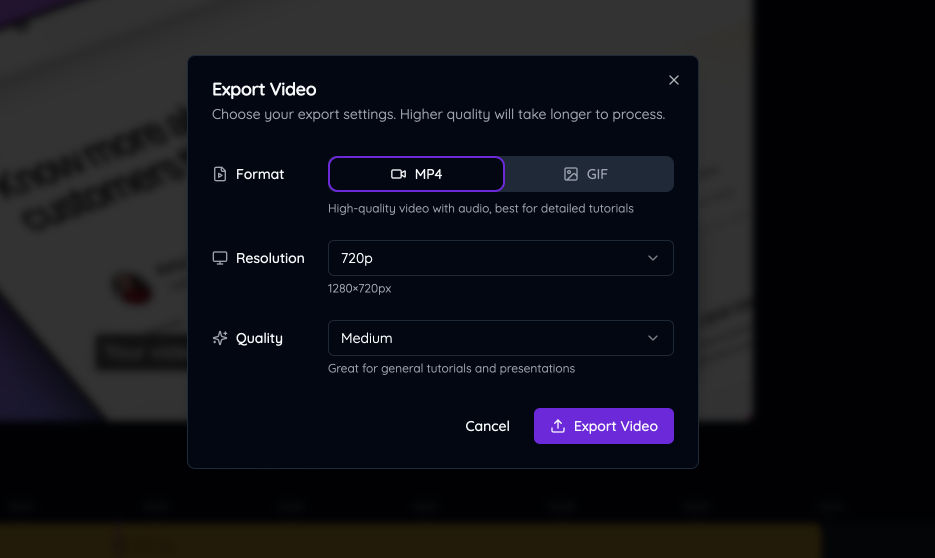Click the Quality label text
The width and height of the screenshot is (935, 558).
pos(259,338)
